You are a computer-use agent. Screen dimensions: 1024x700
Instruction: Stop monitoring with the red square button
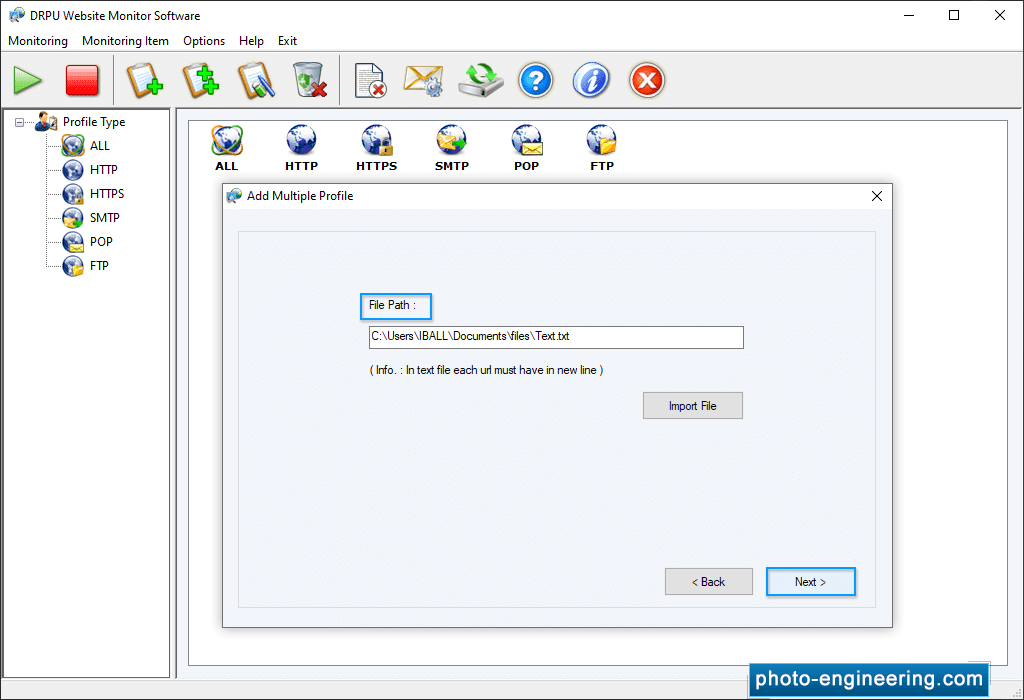(82, 80)
